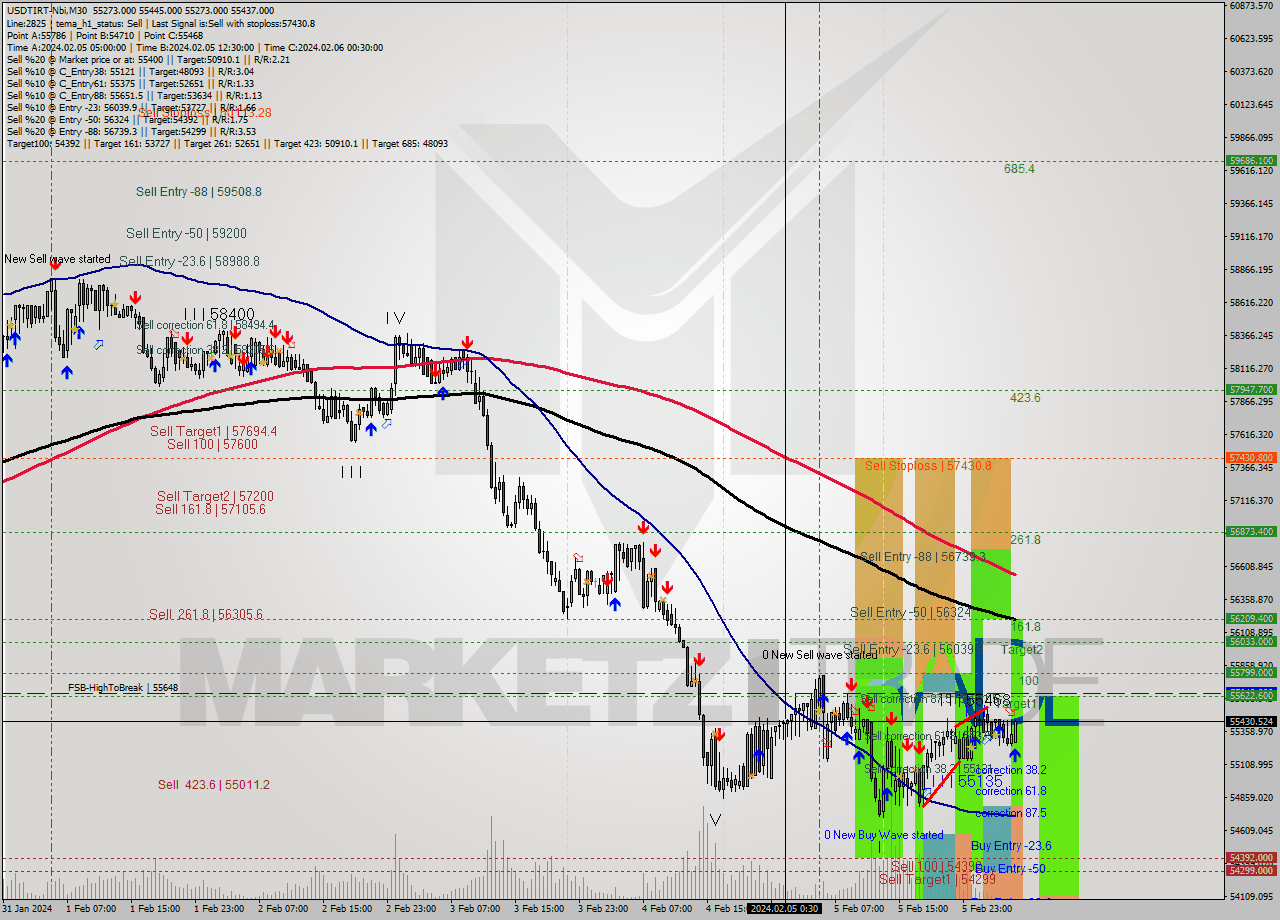
Task: Select the current price tag 55430.524
Action: coord(1251,721)
